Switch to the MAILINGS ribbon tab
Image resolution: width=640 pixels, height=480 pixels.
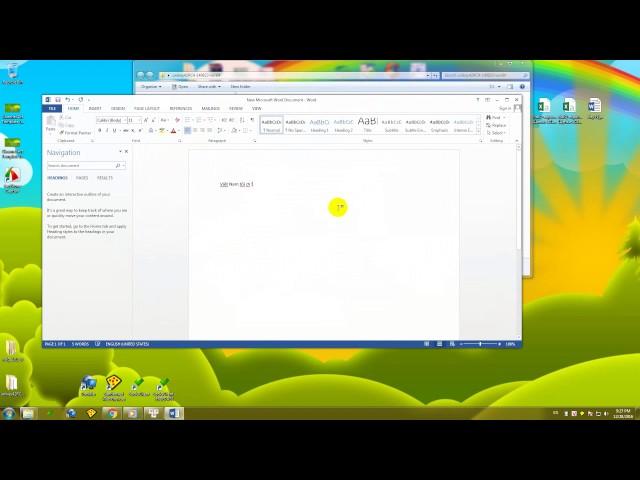[x=210, y=109]
